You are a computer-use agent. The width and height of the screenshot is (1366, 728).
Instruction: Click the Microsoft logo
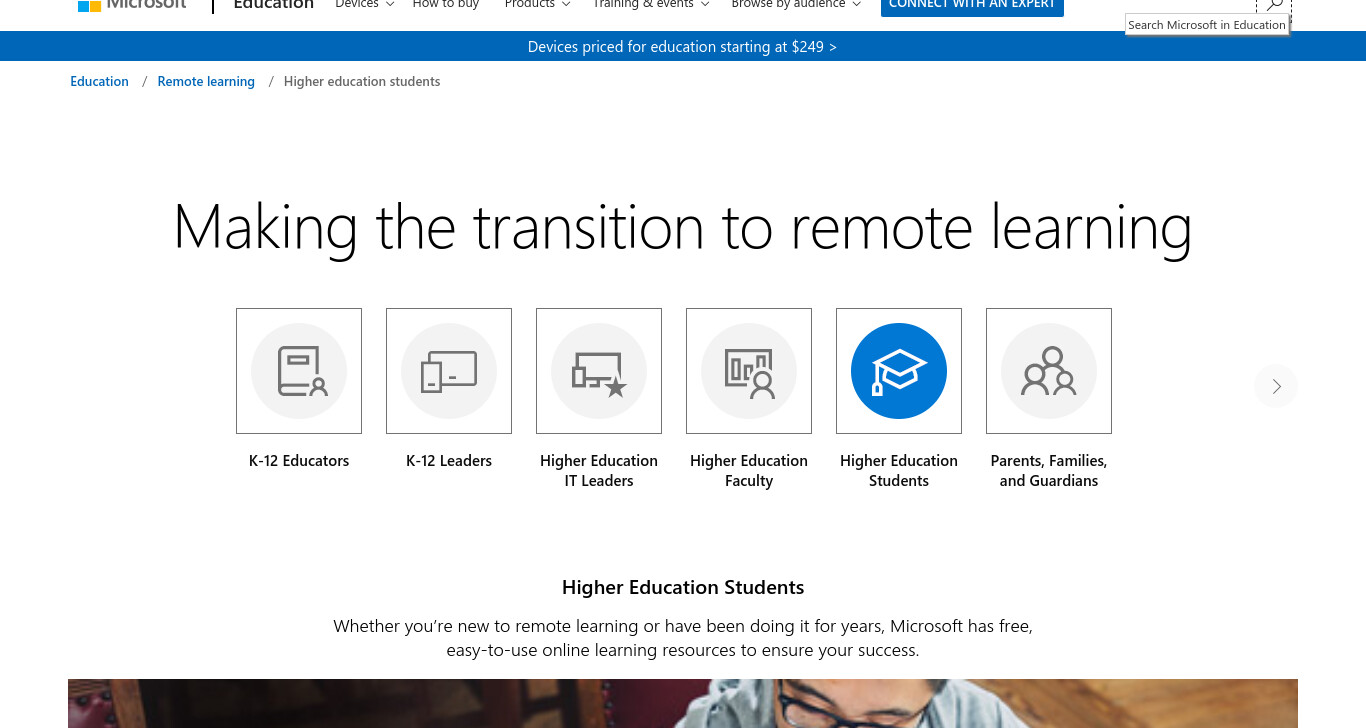132,4
